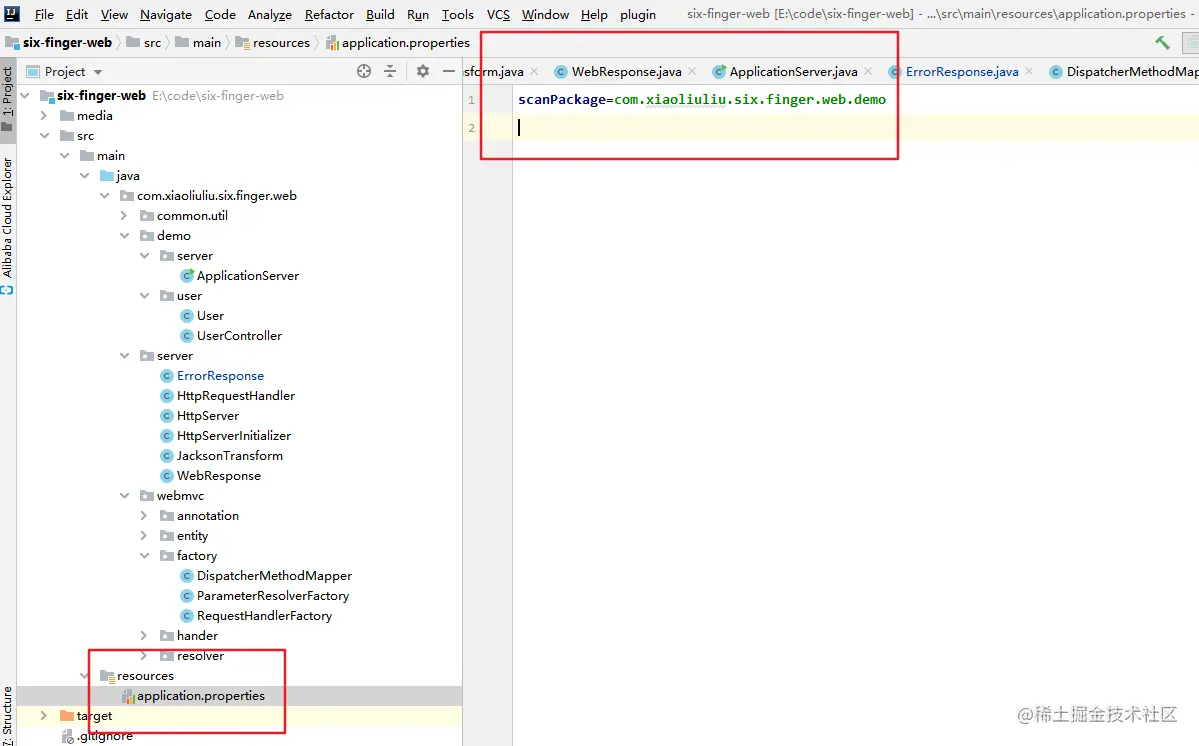Click the application.properties file icon in tree

(x=128, y=696)
